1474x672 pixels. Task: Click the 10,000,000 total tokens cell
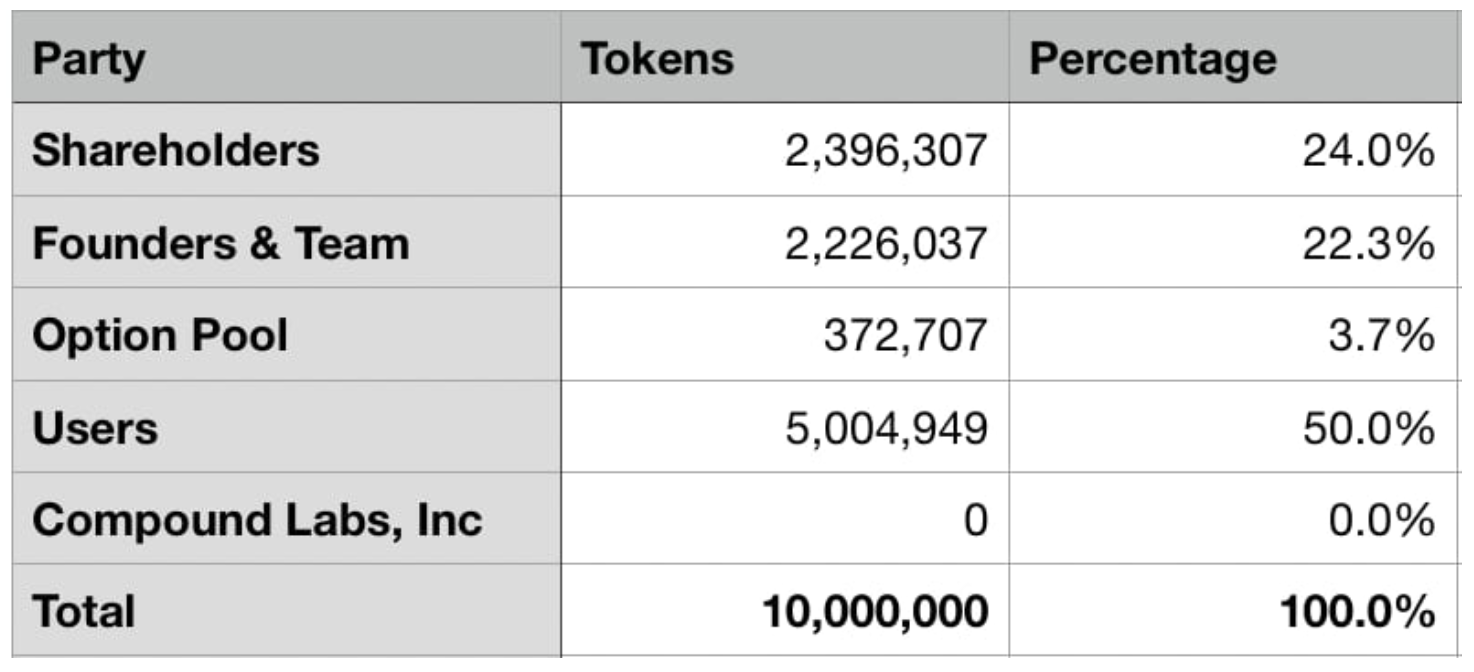point(785,610)
